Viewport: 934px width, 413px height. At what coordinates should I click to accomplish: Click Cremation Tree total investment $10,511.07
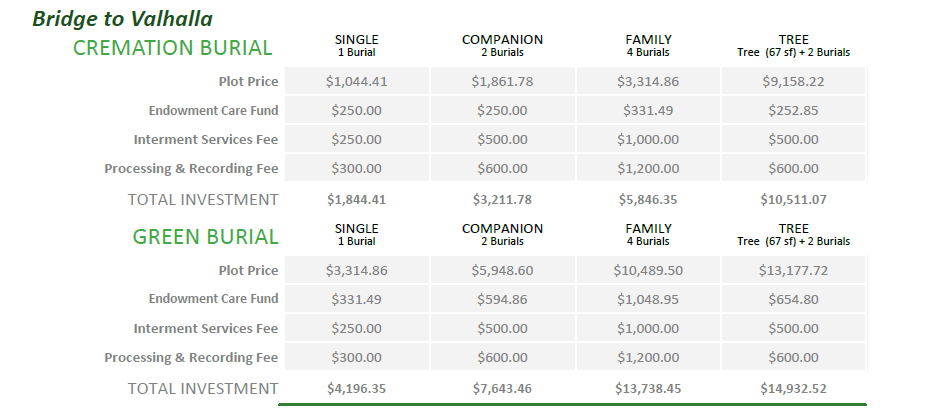794,199
